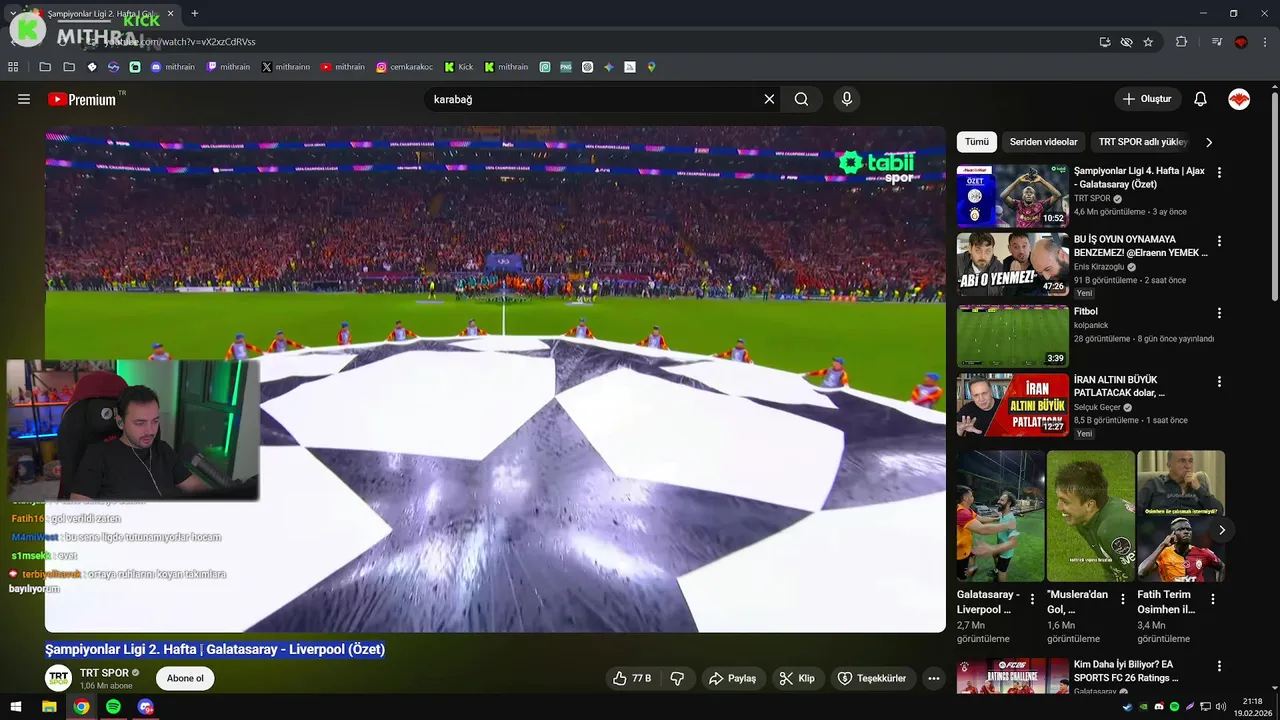Open the Discord mithrain bookmark
Viewport: 1280px width, 720px height.
(173, 67)
